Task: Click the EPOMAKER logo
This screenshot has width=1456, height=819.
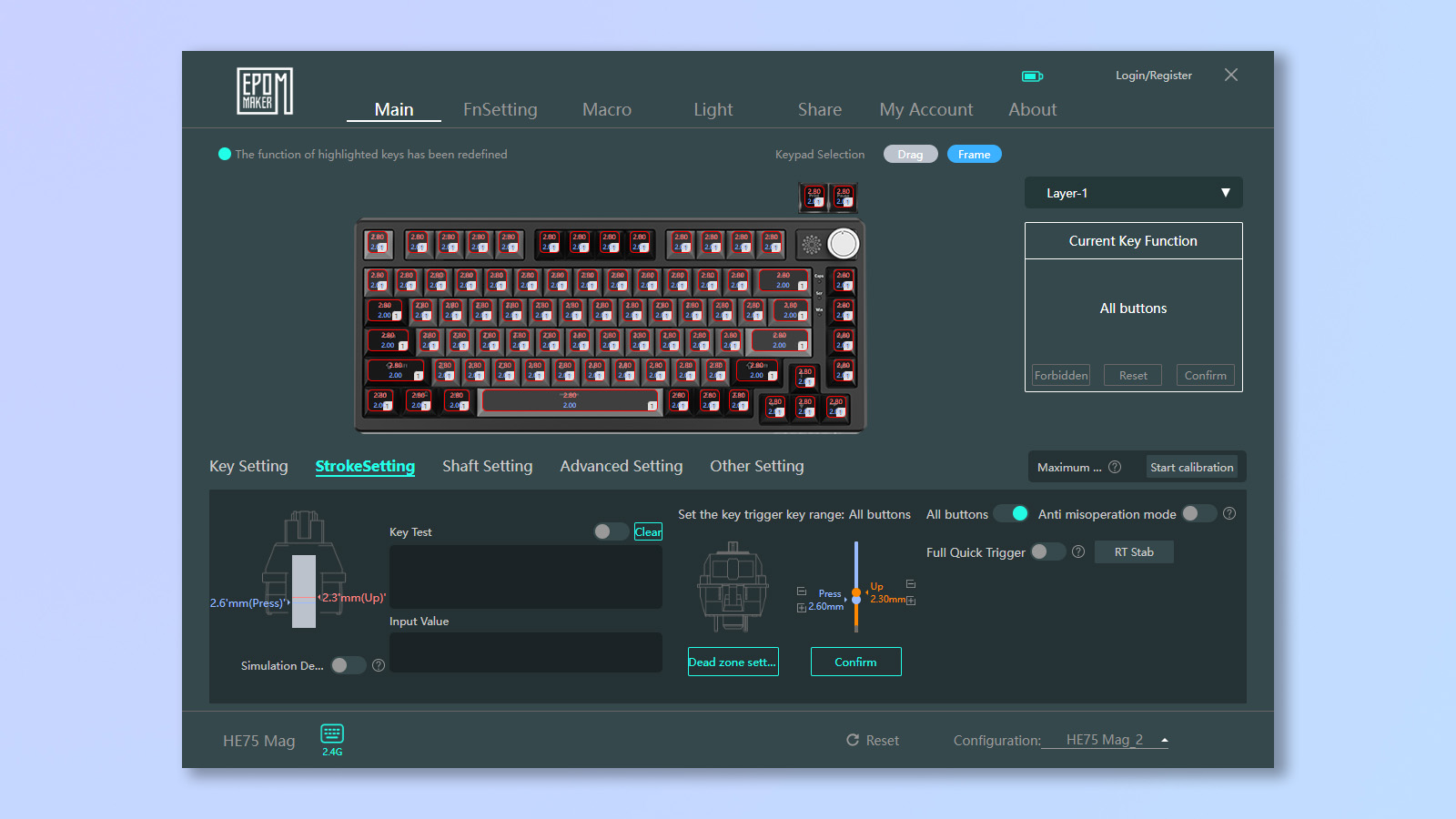Action: click(x=265, y=90)
